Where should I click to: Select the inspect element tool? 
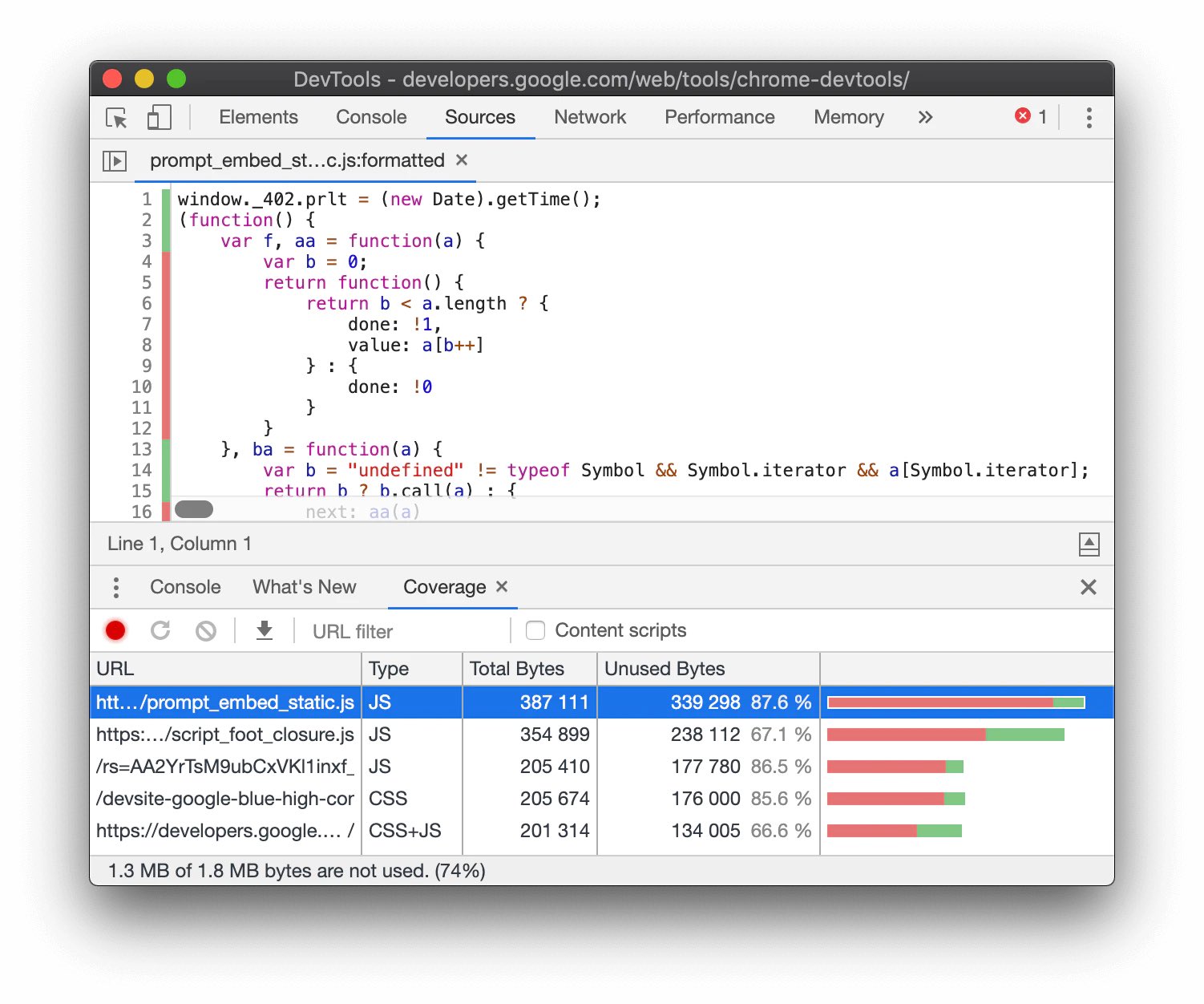[115, 117]
